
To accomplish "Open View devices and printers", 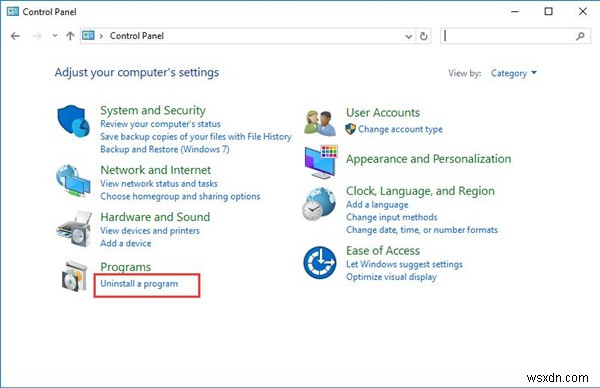I will pyautogui.click(x=150, y=231).
